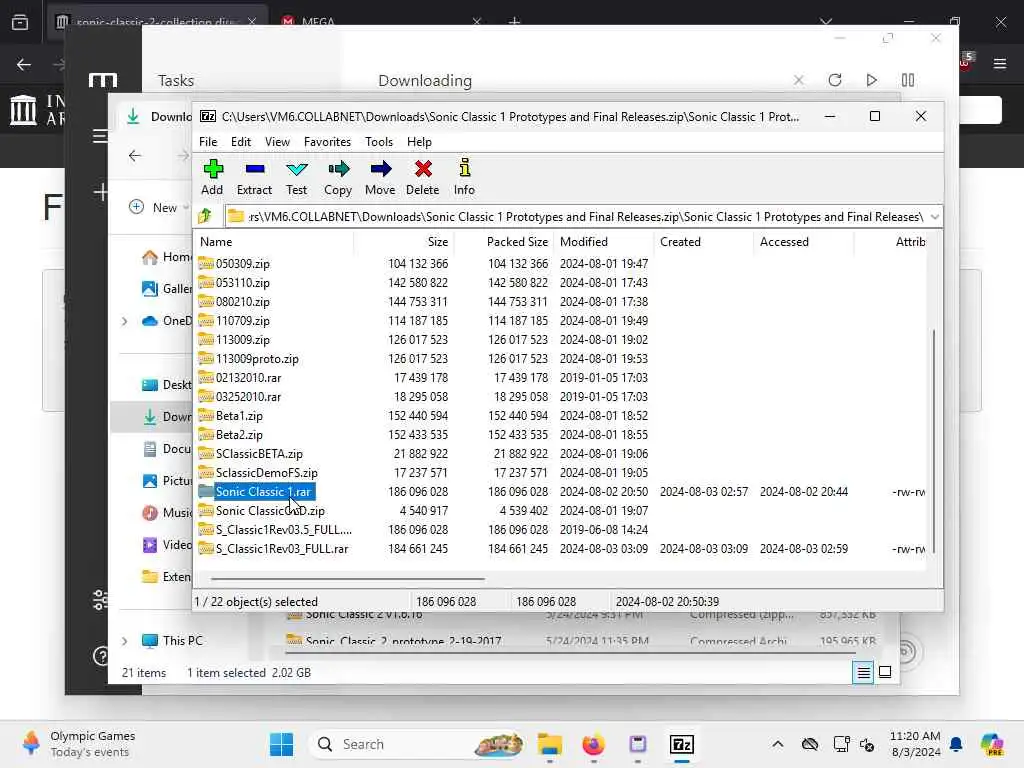
Task: Click the browser back arrow
Action: click(x=24, y=65)
